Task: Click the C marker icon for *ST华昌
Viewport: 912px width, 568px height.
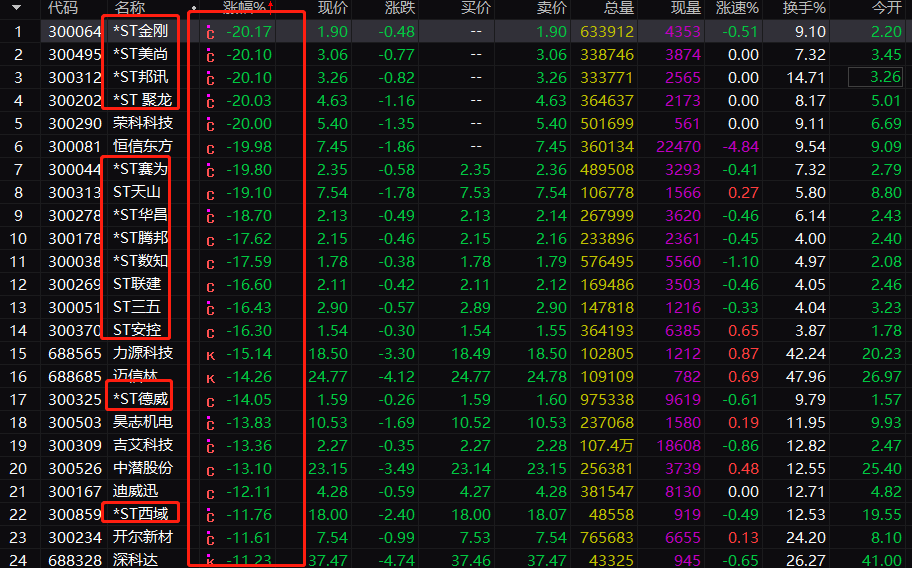Action: tap(210, 216)
